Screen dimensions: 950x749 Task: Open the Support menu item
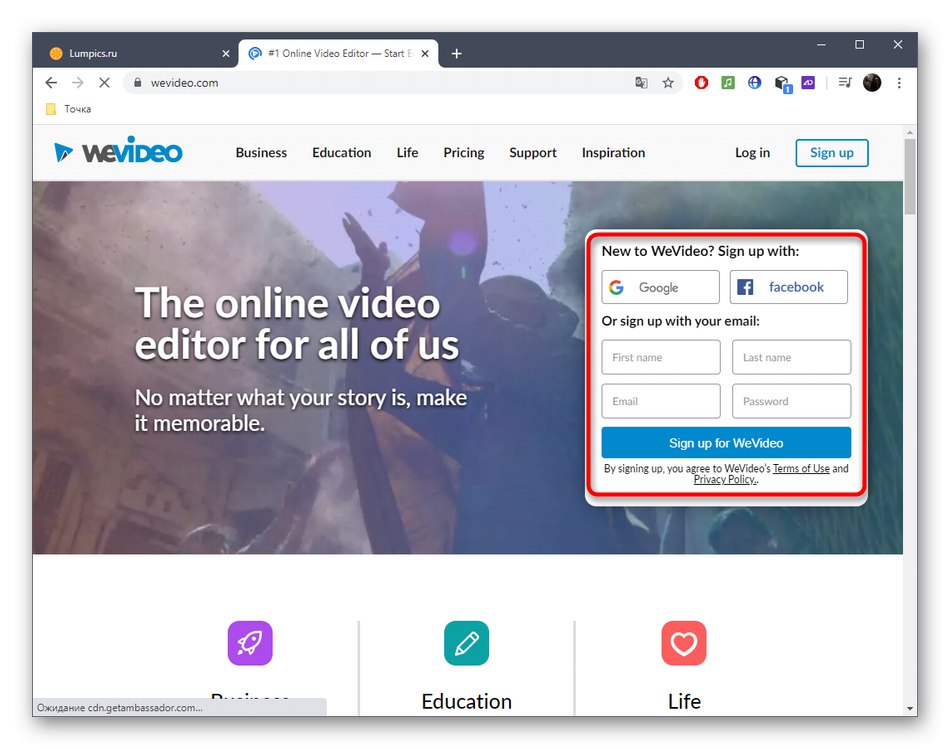tap(533, 153)
